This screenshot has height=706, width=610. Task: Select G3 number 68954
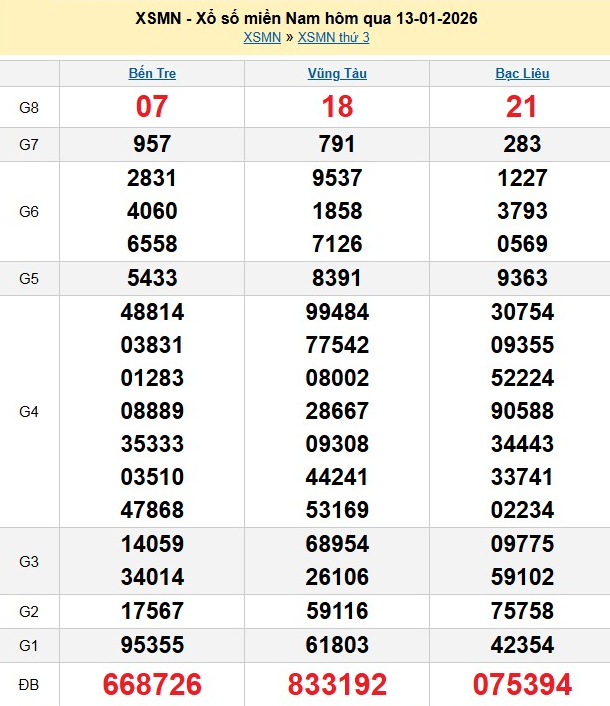337,544
